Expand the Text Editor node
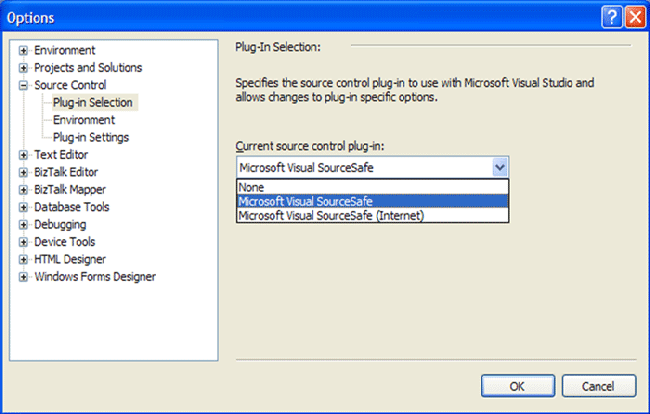 [x=23, y=155]
